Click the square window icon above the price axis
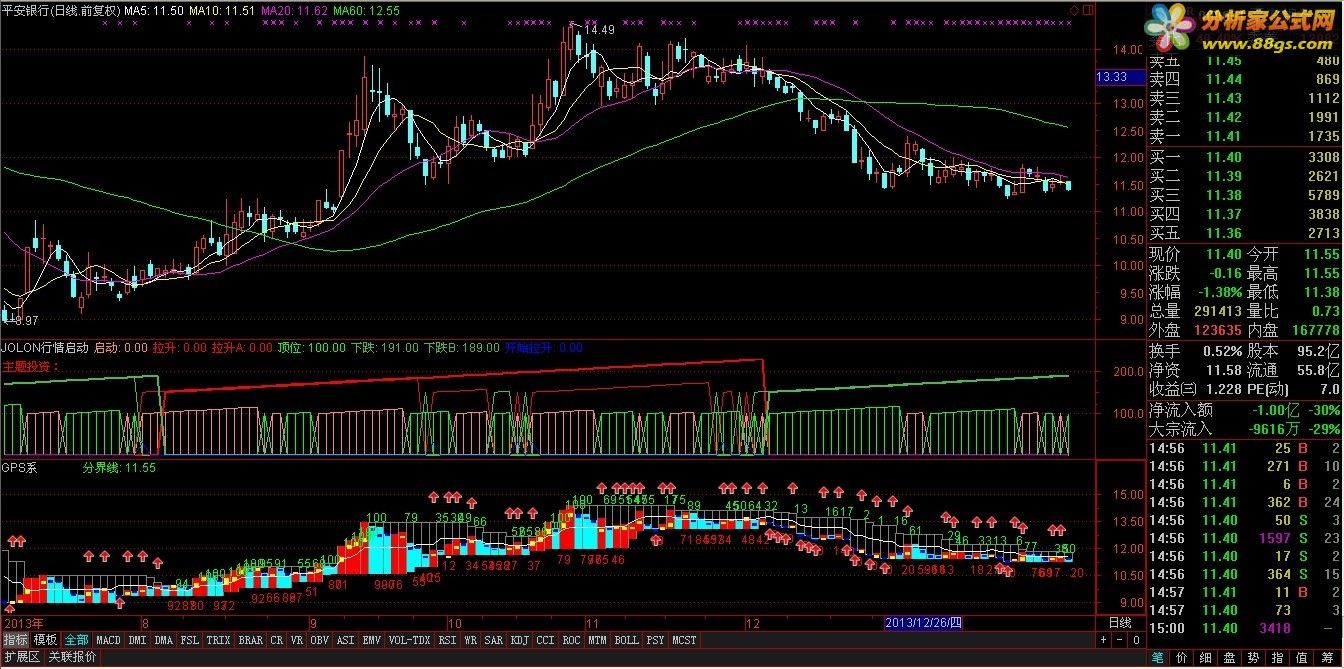 click(x=1088, y=10)
